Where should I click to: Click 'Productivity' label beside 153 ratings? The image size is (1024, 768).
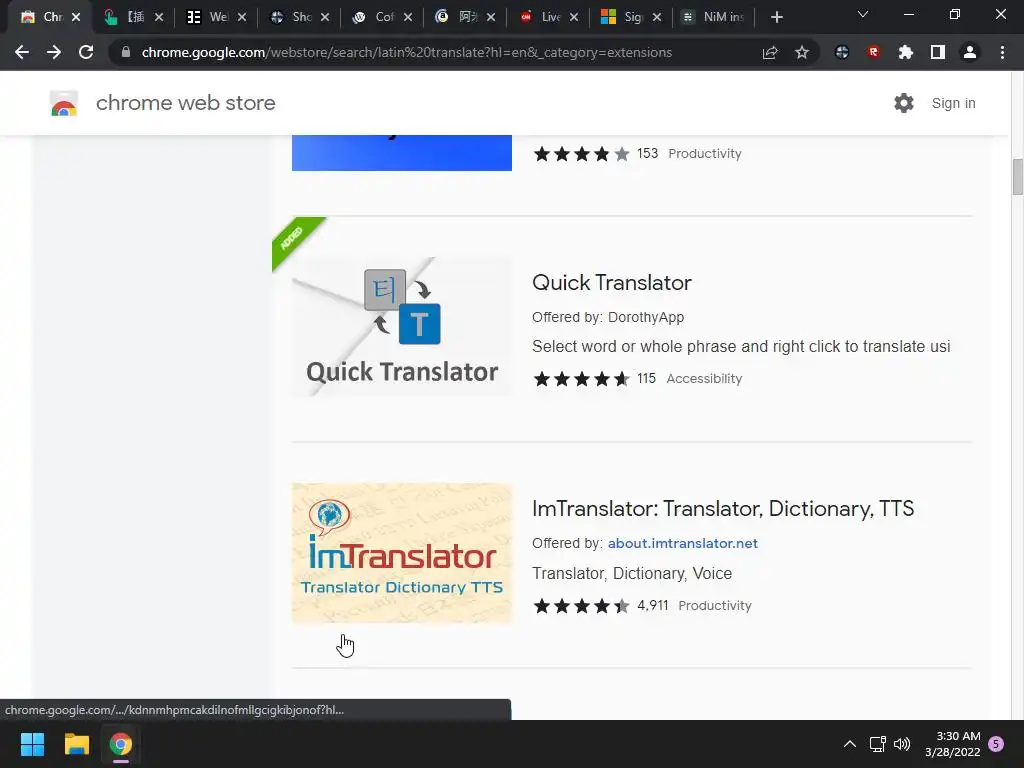[705, 153]
